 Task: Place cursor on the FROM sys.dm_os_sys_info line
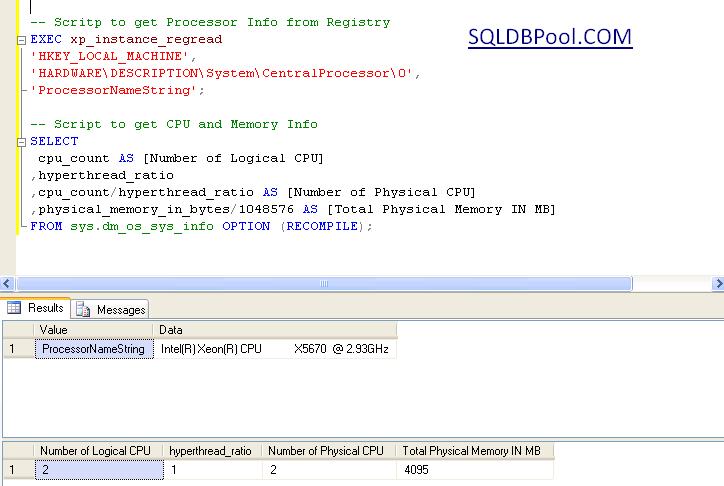pos(200,227)
